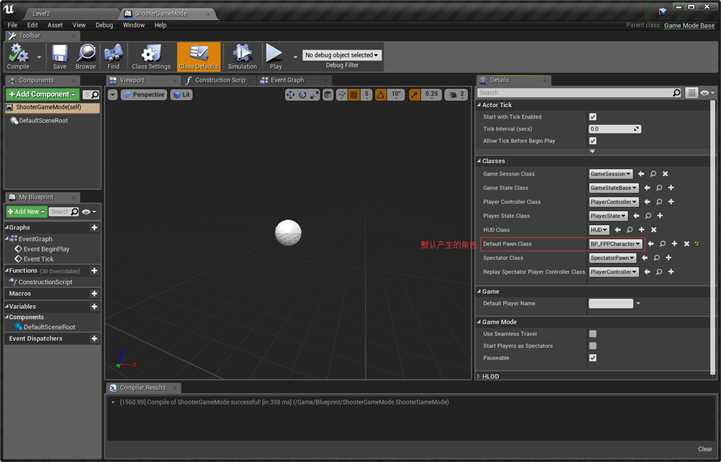Click the Details search field
The height and width of the screenshot is (462, 721).
(x=579, y=93)
